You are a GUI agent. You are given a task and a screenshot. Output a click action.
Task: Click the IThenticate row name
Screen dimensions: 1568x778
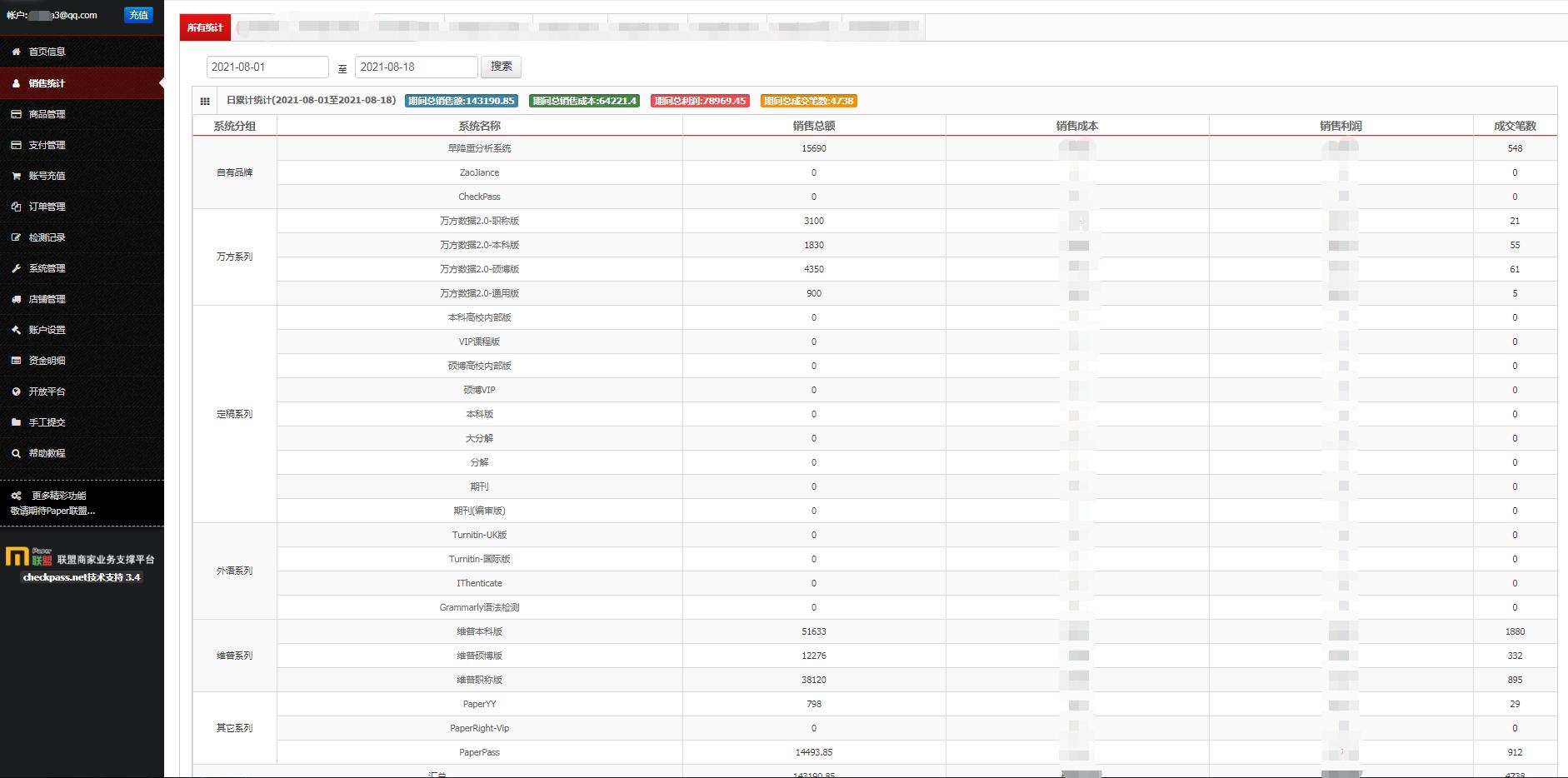pos(480,583)
